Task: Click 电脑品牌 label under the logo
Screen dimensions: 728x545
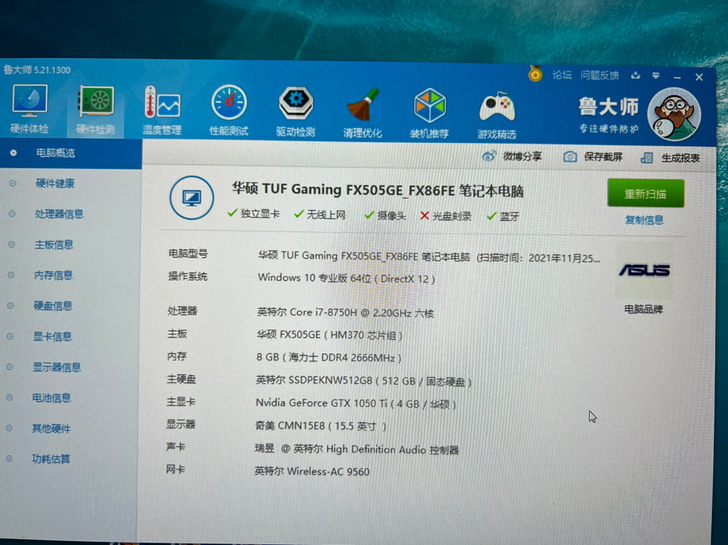Action: point(644,309)
